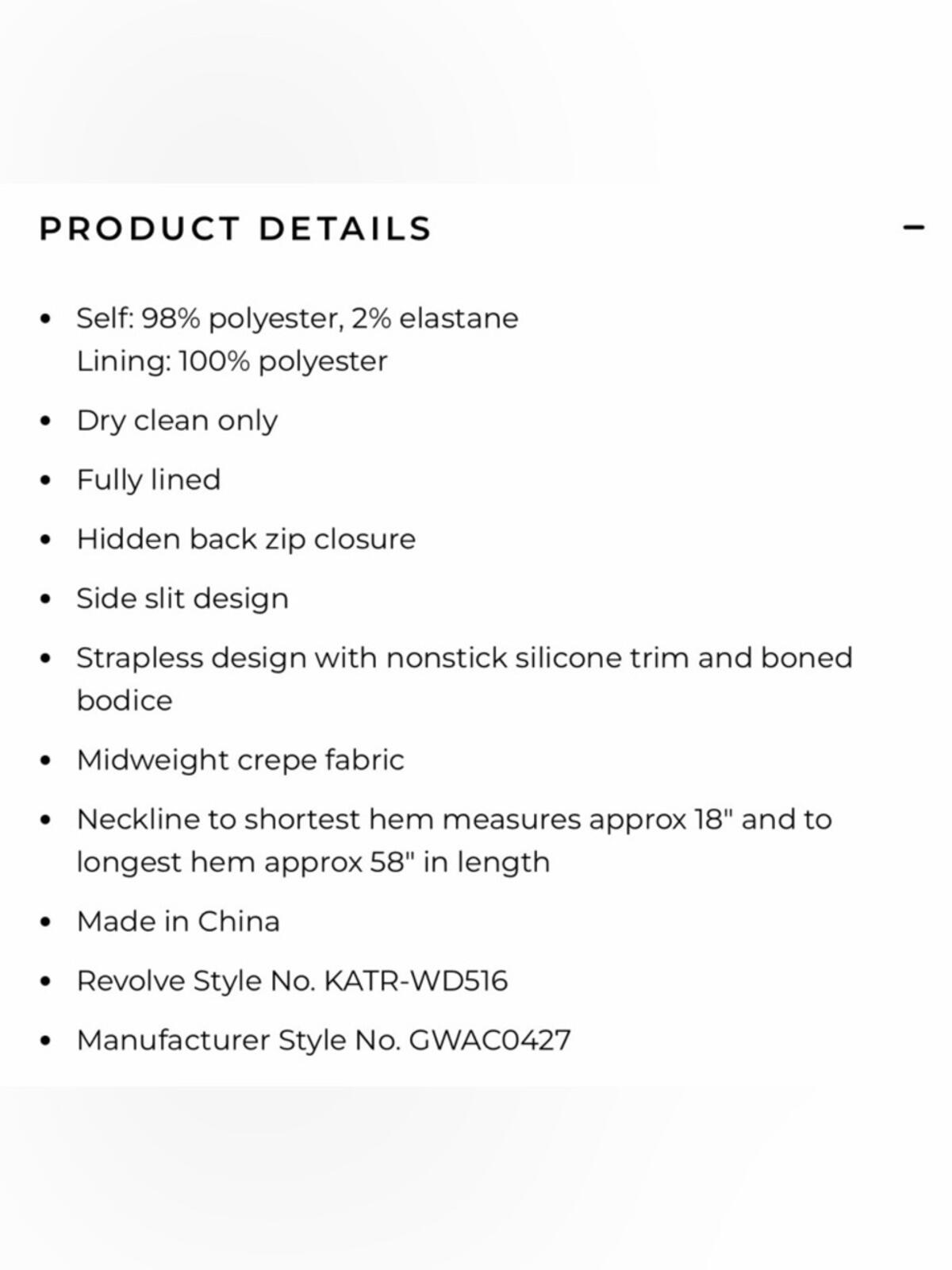Viewport: 952px width, 1270px height.
Task: Click Manufacturer Style No. GWAC0427
Action: coord(324,1041)
